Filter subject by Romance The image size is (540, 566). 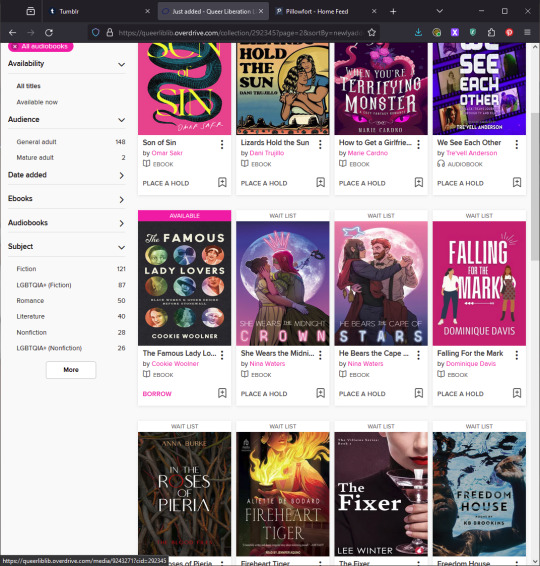tap(30, 301)
